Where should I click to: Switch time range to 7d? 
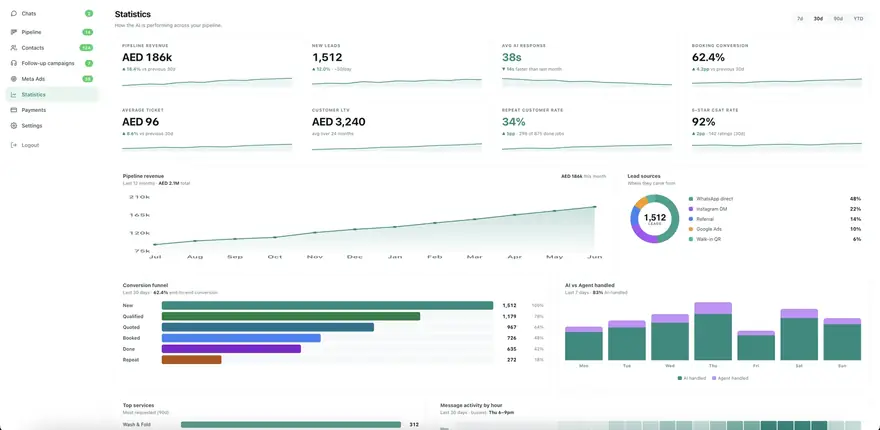point(800,19)
